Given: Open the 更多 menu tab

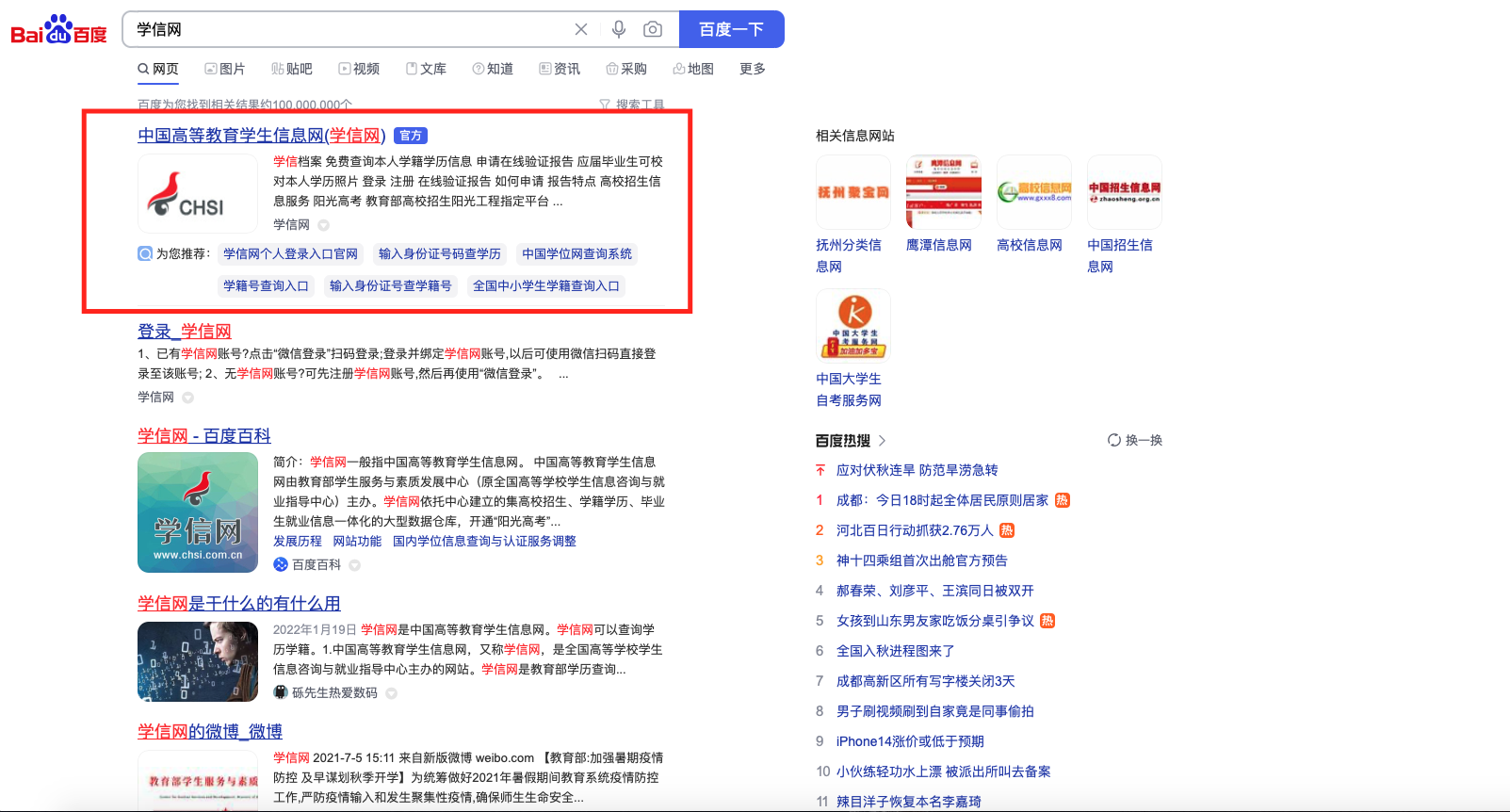Looking at the screenshot, I should [x=752, y=69].
